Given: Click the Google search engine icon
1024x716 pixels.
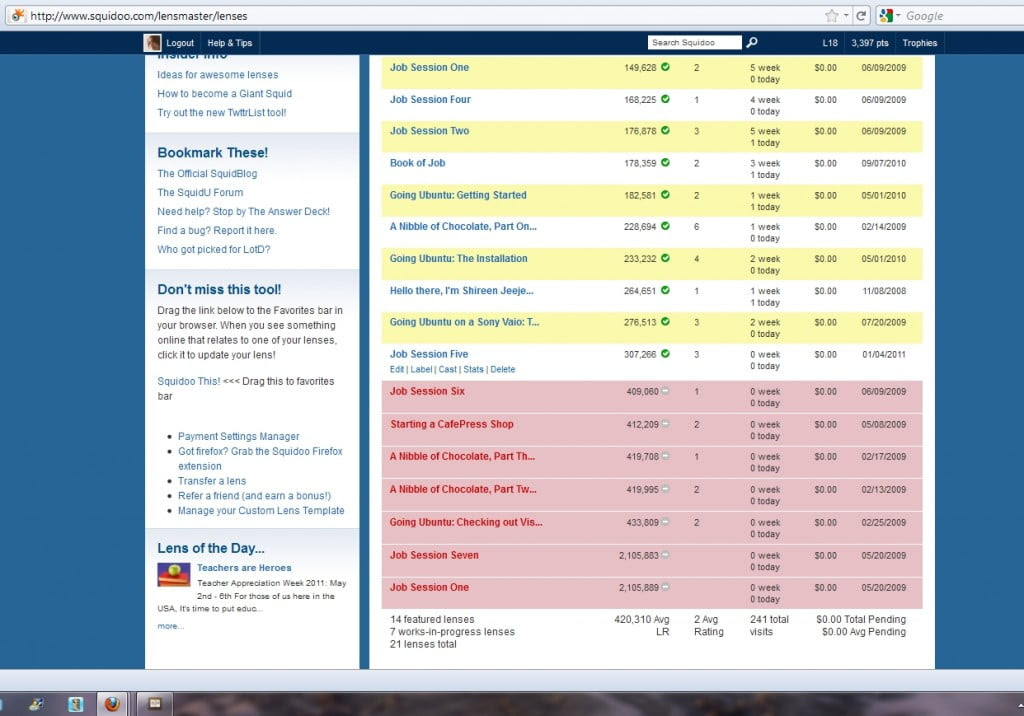Looking at the screenshot, I should (x=886, y=16).
